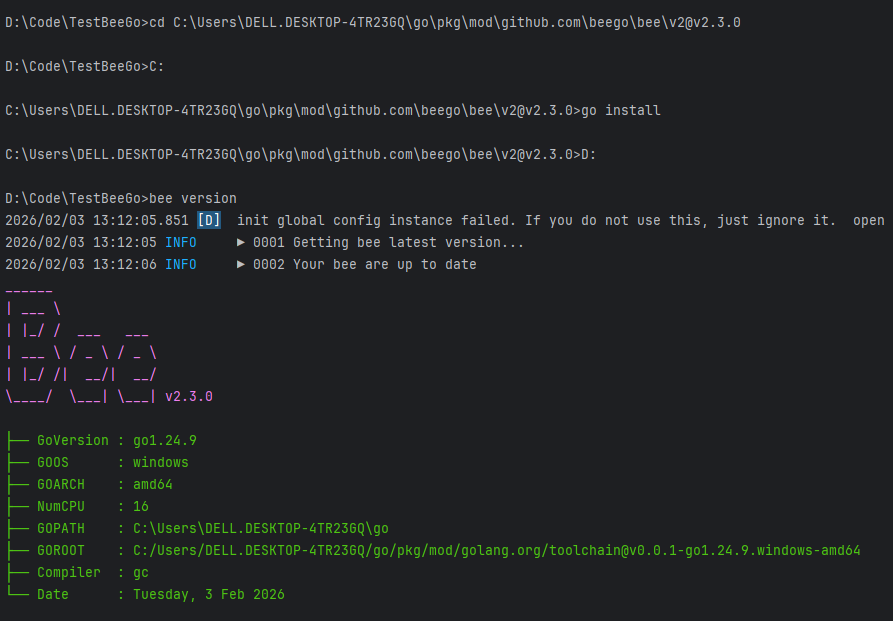Click the triangle marker before 0002 message
The image size is (893, 621).
[241, 264]
